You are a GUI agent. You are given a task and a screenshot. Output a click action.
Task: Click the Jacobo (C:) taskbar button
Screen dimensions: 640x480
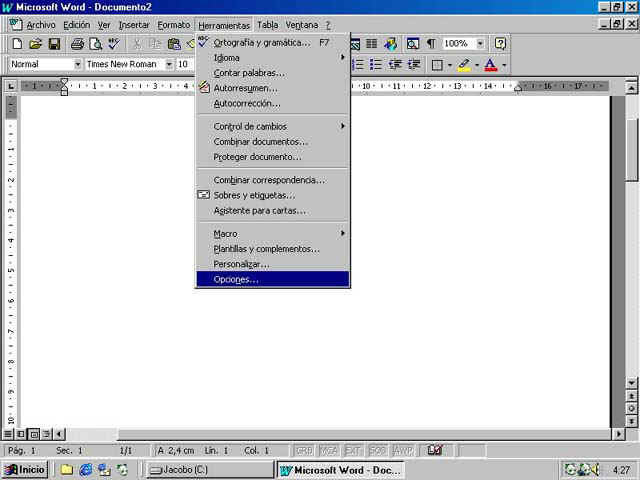(210, 470)
